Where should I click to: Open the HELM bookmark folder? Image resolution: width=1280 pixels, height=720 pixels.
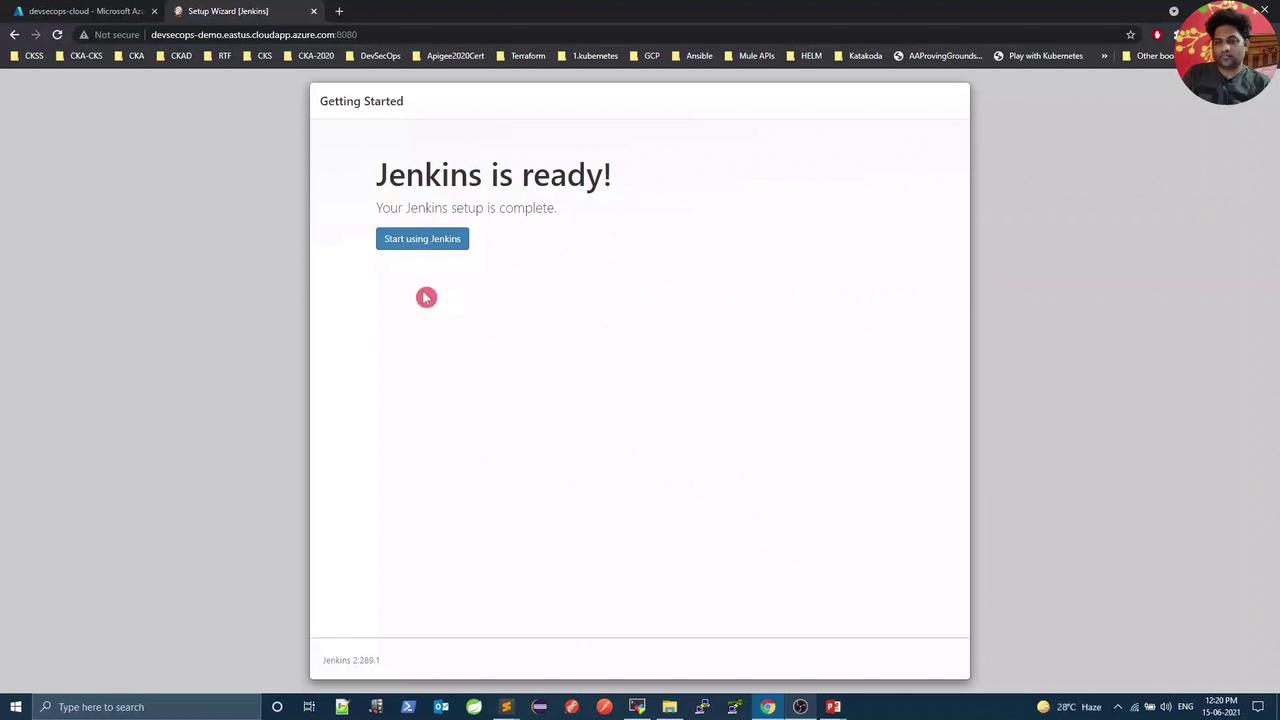804,56
